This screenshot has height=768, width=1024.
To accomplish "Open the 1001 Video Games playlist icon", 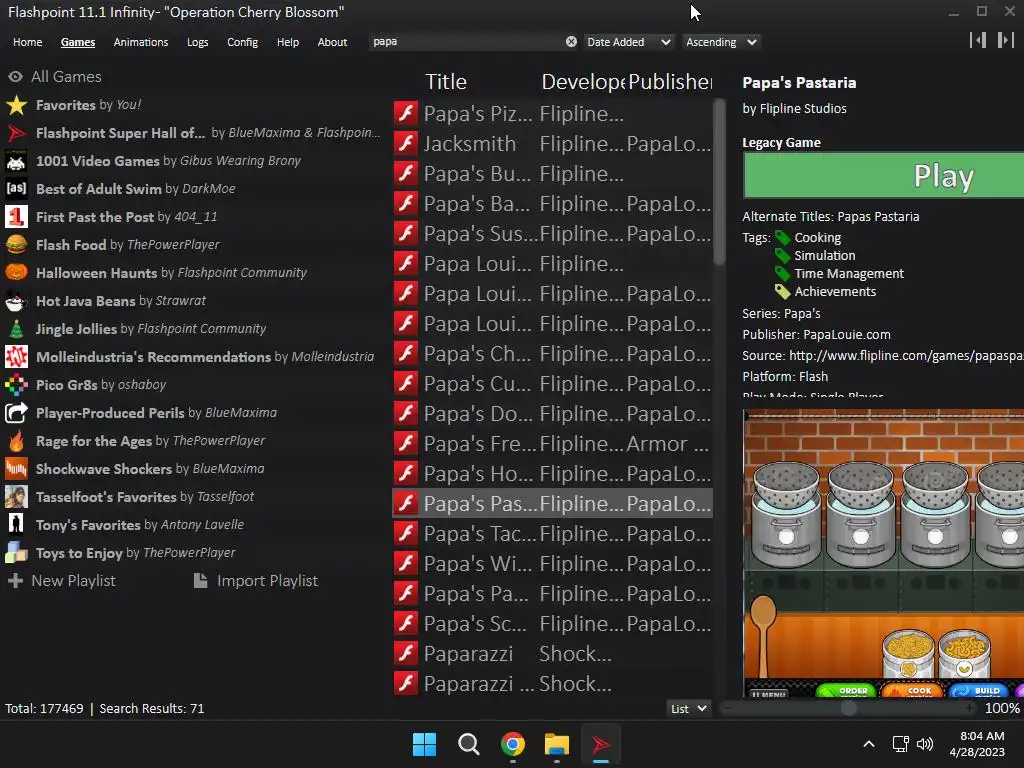I will click(16, 161).
